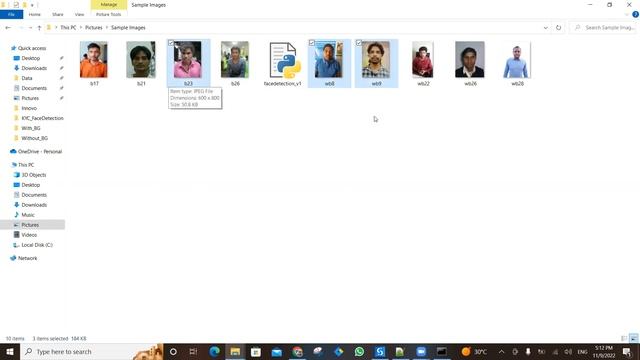Uncheck the b23 image checkbox
Image resolution: width=640 pixels, height=360 pixels.
tap(171, 43)
